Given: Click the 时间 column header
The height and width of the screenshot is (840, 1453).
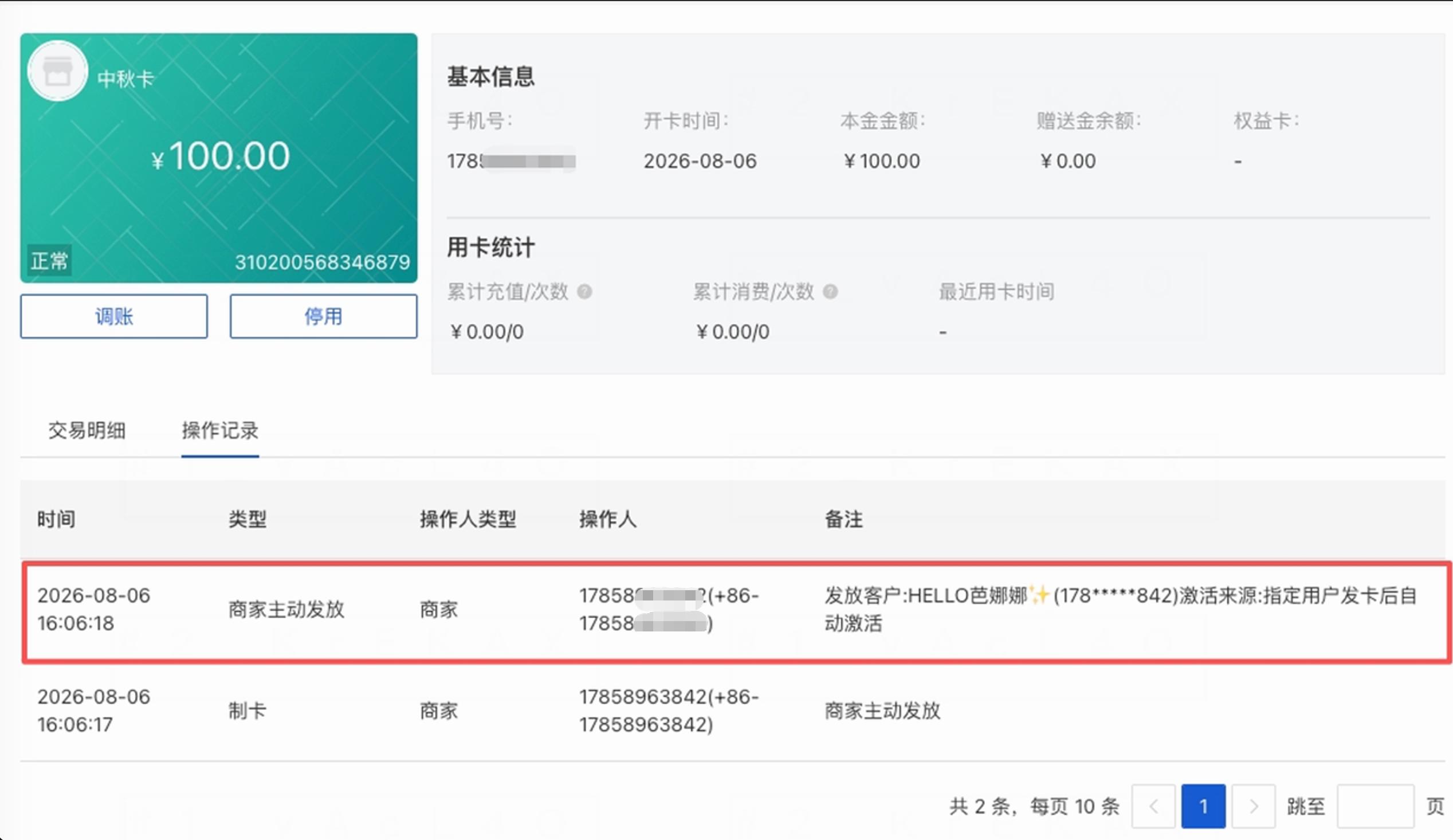Looking at the screenshot, I should pyautogui.click(x=57, y=519).
